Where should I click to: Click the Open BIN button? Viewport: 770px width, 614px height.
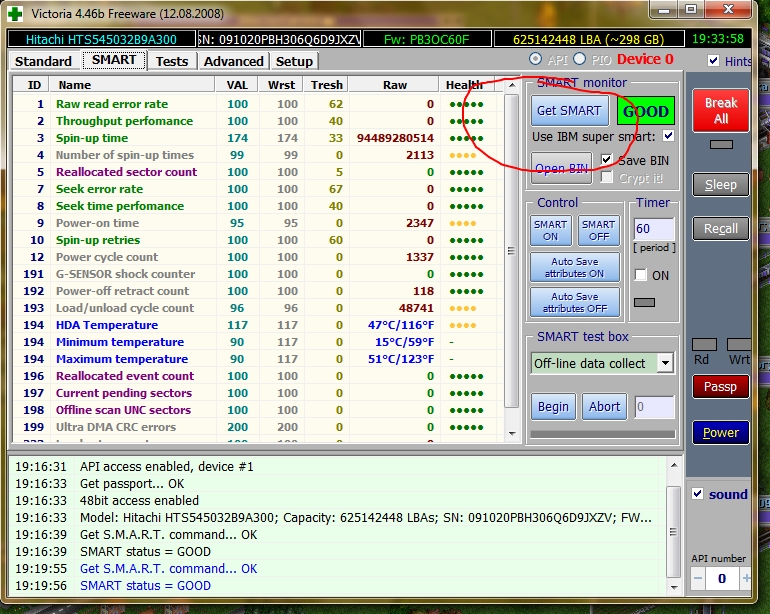(561, 168)
